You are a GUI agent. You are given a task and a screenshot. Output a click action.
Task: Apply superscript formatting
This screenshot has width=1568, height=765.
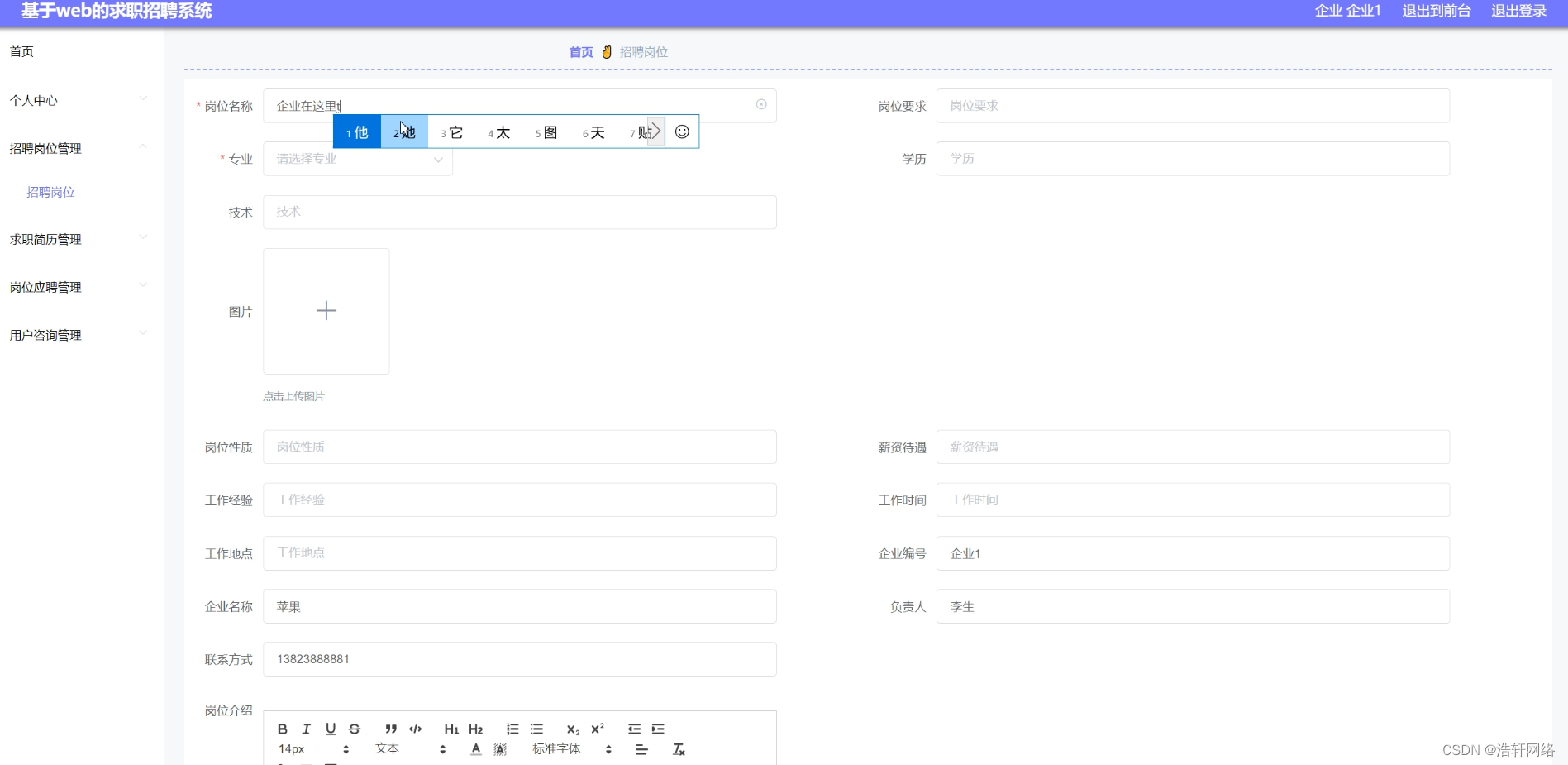[x=597, y=729]
